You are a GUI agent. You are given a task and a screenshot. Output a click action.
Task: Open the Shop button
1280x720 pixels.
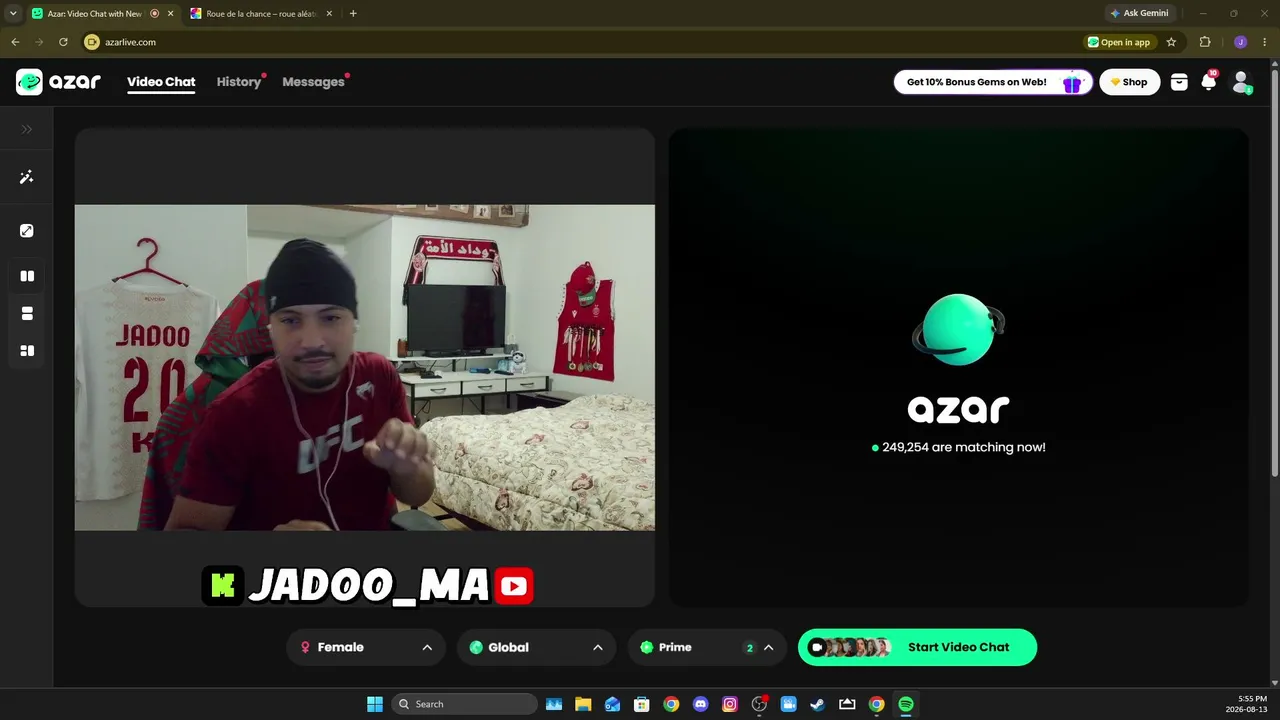(x=1130, y=82)
